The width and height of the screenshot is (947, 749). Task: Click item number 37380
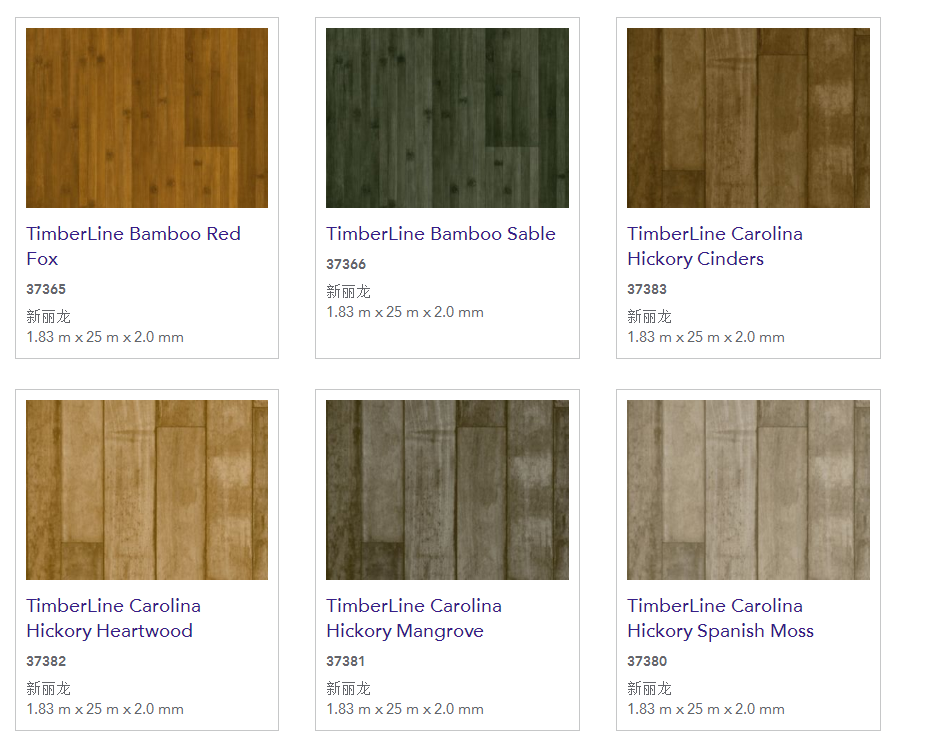click(x=647, y=662)
